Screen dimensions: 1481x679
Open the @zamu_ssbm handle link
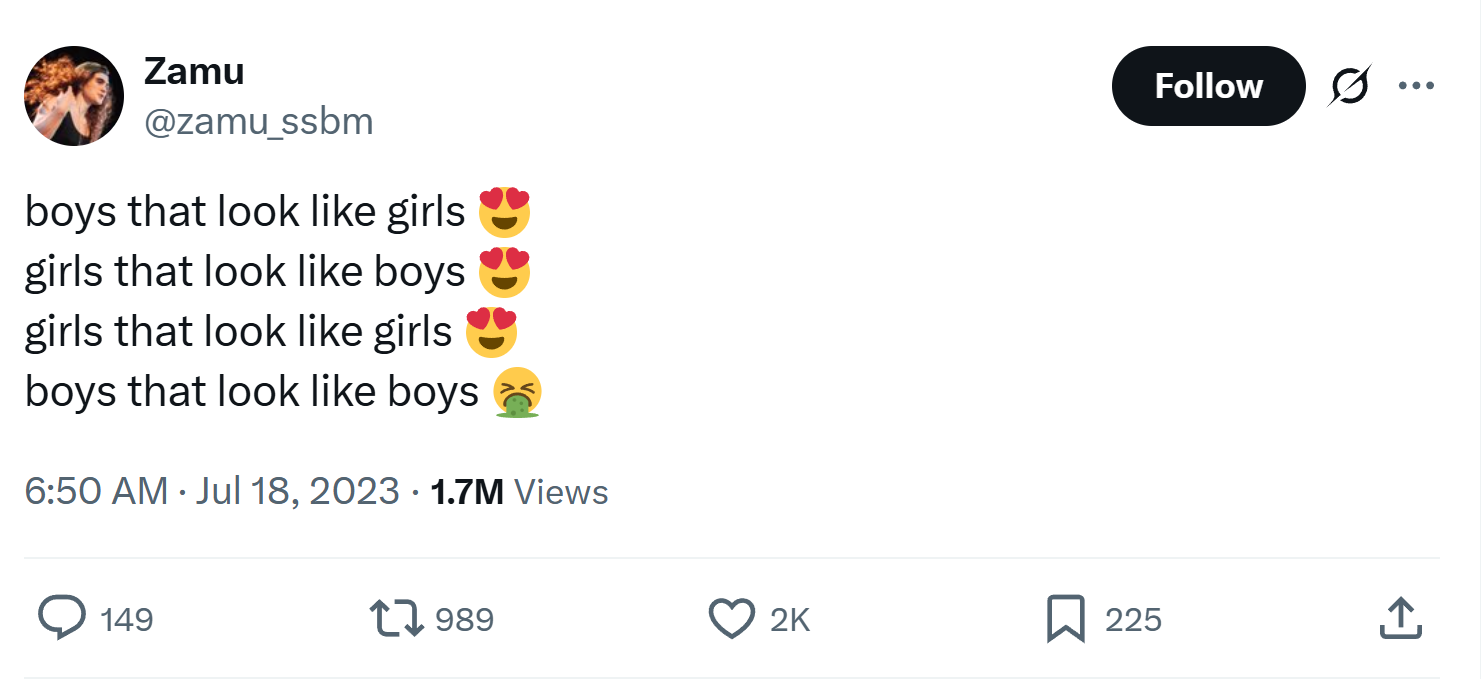pyautogui.click(x=259, y=122)
